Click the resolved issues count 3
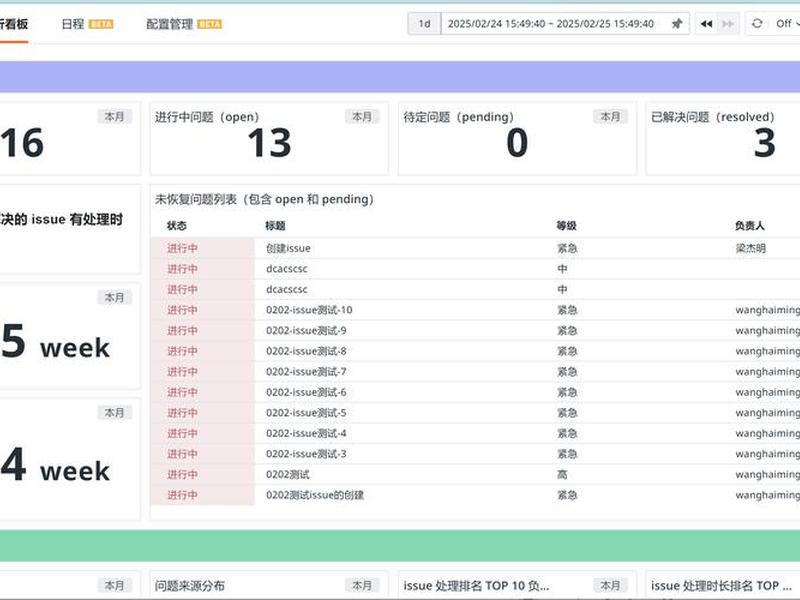 (x=764, y=143)
